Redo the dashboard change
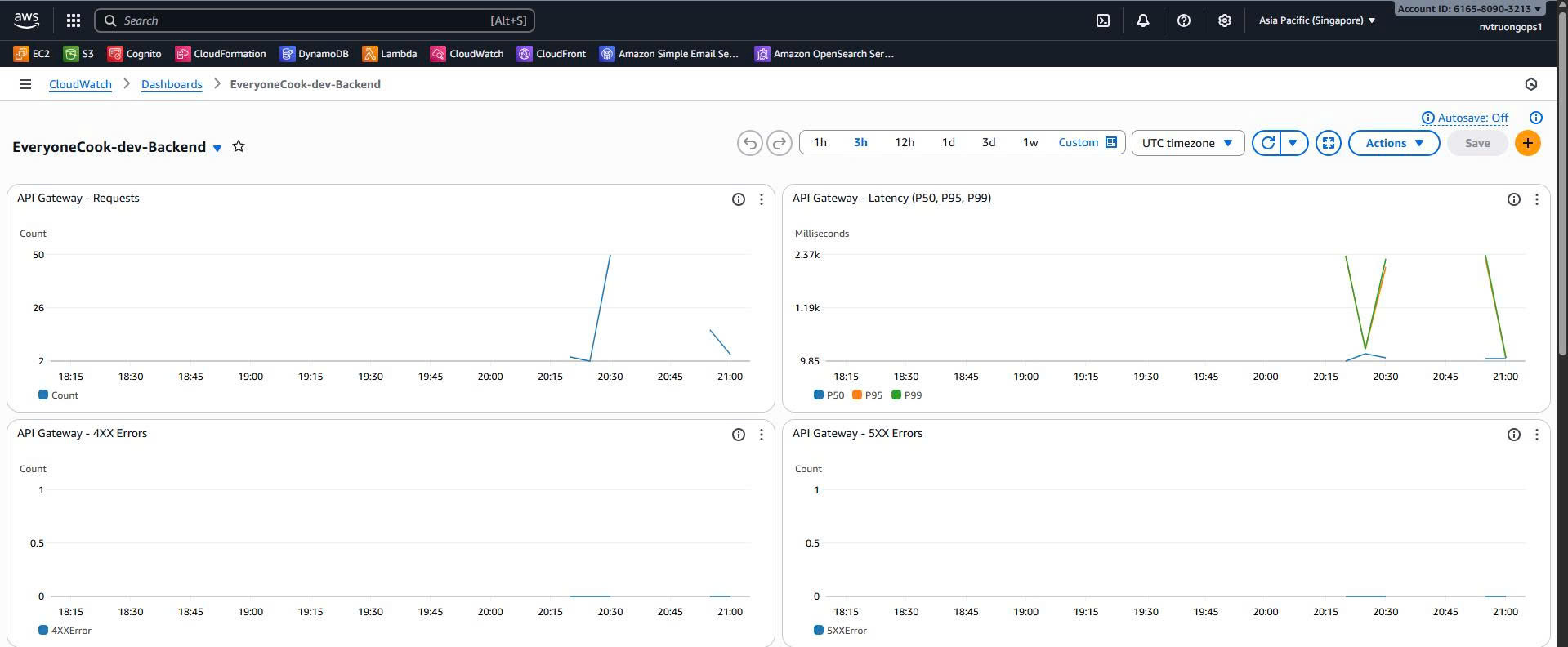Viewport: 1568px width, 647px height. [780, 143]
